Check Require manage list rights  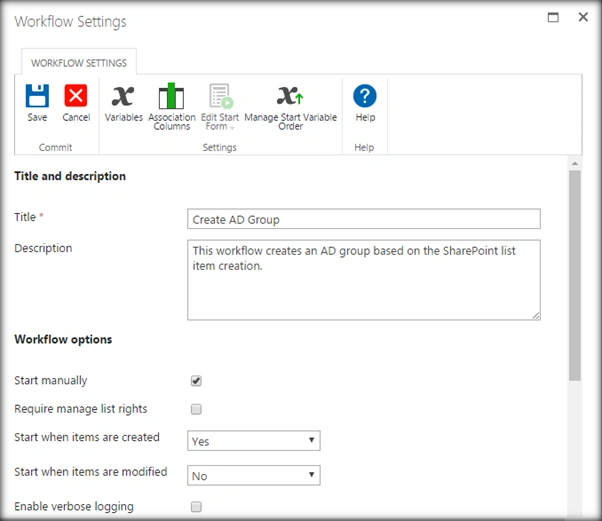196,409
